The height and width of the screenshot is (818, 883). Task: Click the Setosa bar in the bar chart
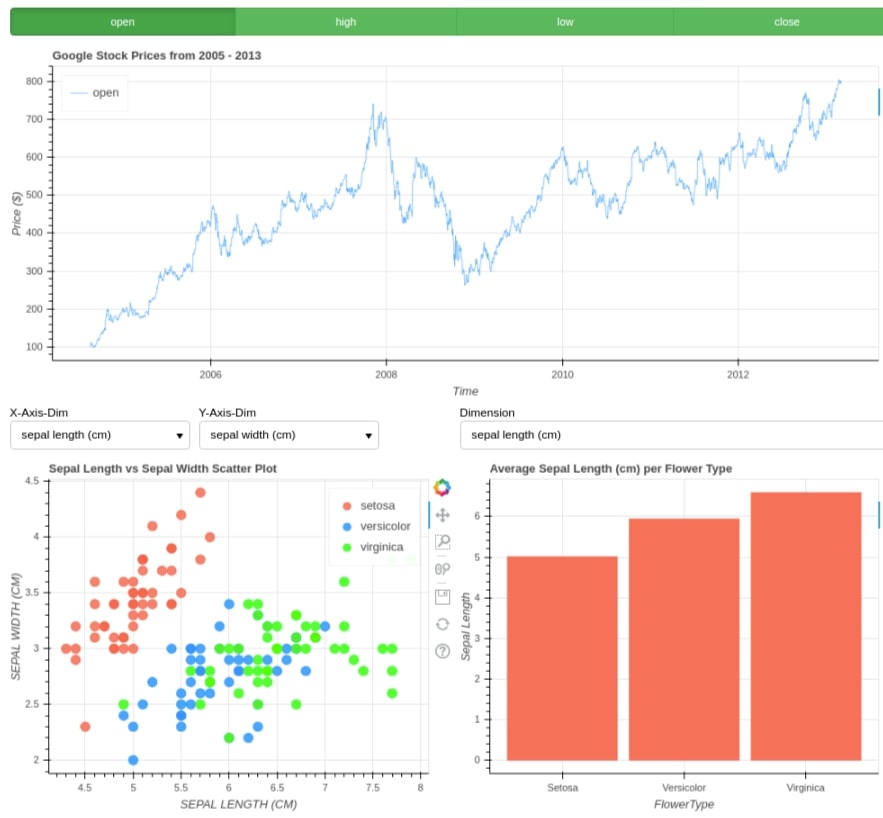[562, 658]
